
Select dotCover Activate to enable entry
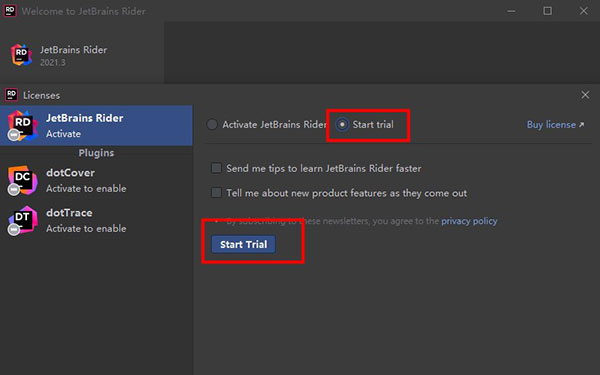[96, 180]
